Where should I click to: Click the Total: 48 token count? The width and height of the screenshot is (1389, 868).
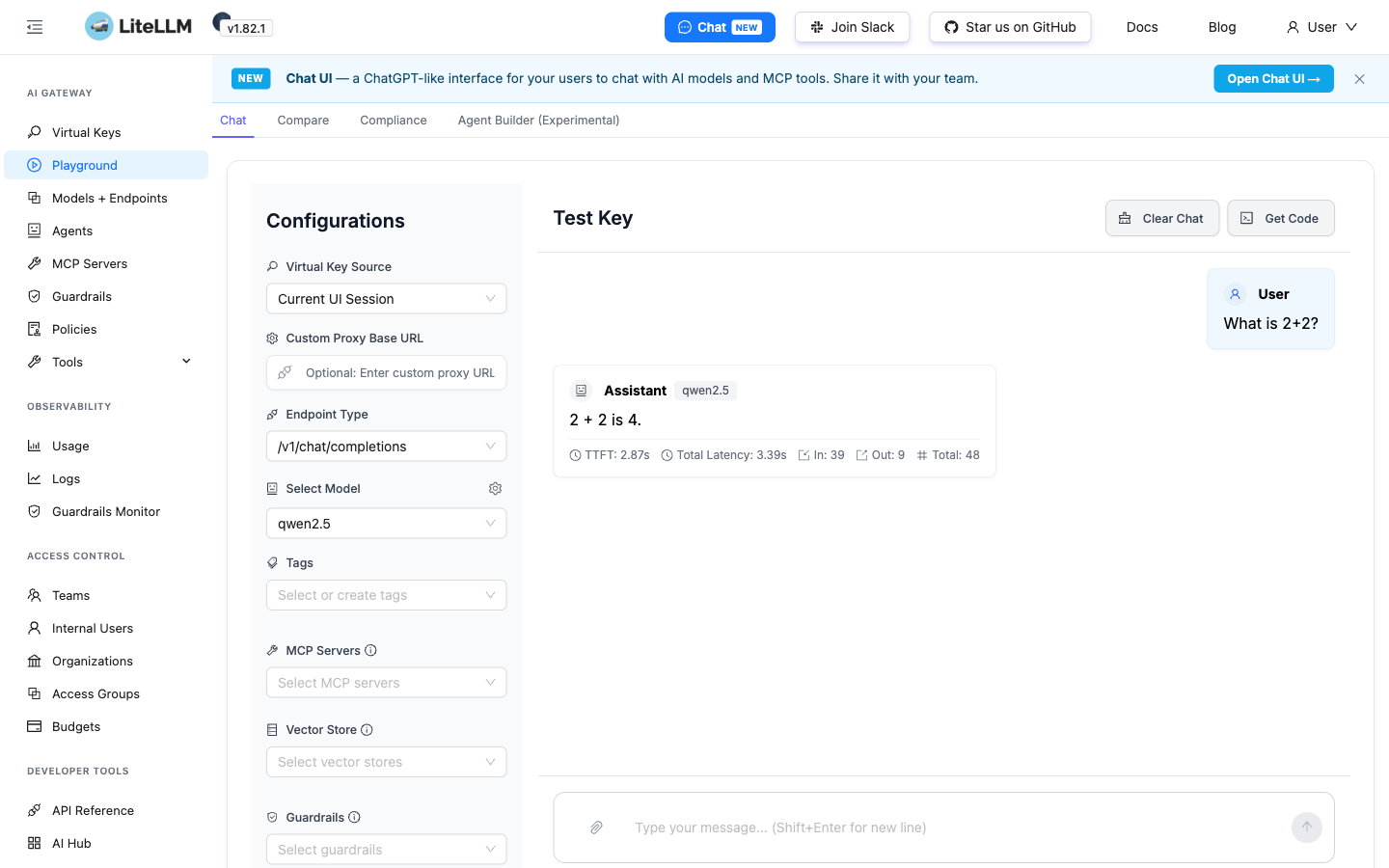pyautogui.click(x=947, y=455)
